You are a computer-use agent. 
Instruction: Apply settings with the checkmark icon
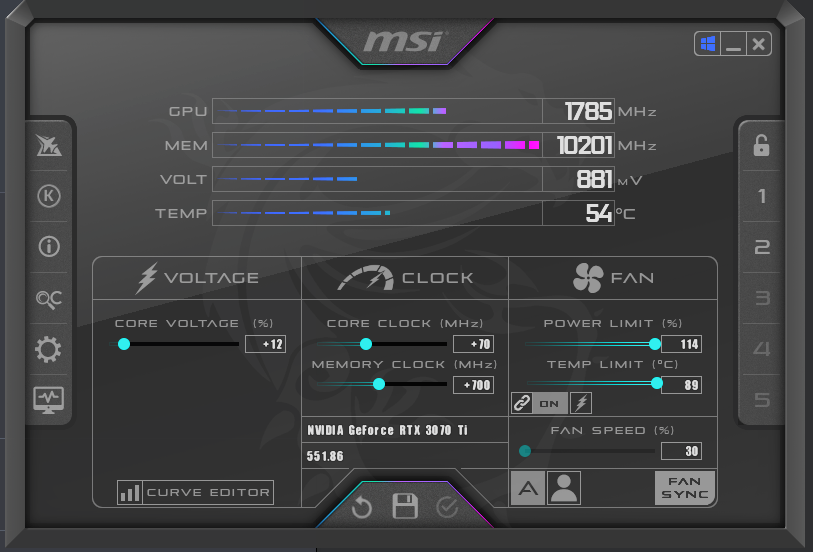[x=447, y=507]
